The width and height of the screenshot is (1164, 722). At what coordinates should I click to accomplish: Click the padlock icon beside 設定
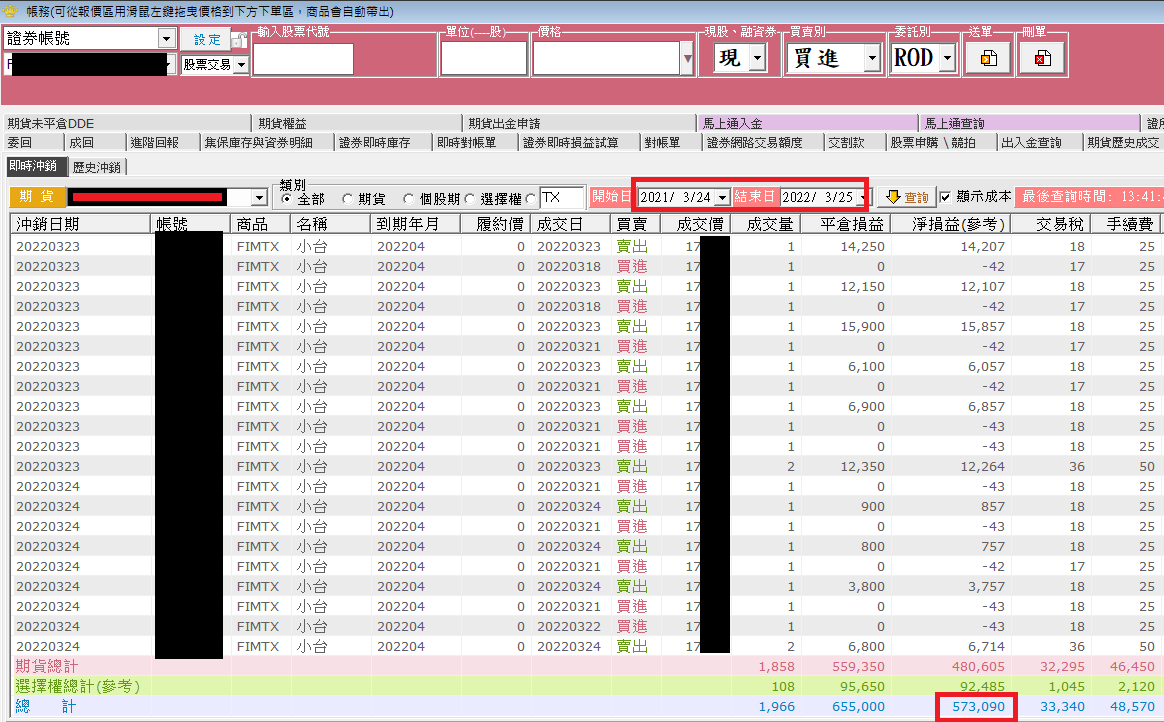point(239,39)
